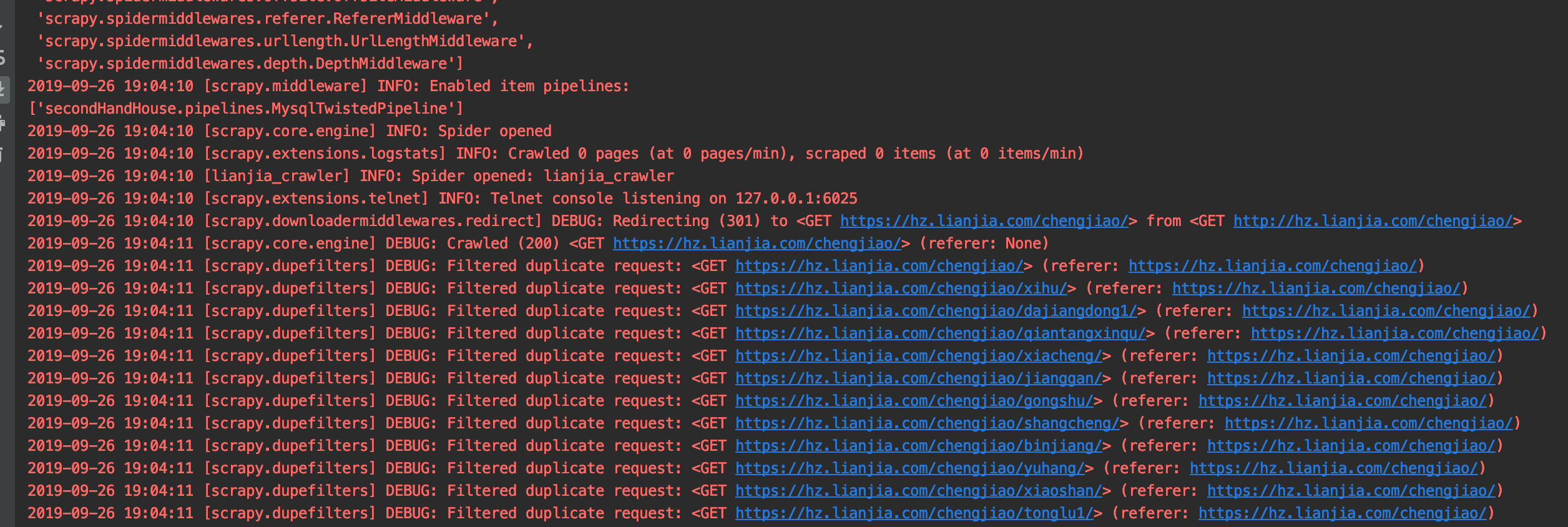The height and width of the screenshot is (527, 1568).
Task: Toggle the Scroll to End console icon
Action: tap(2, 89)
